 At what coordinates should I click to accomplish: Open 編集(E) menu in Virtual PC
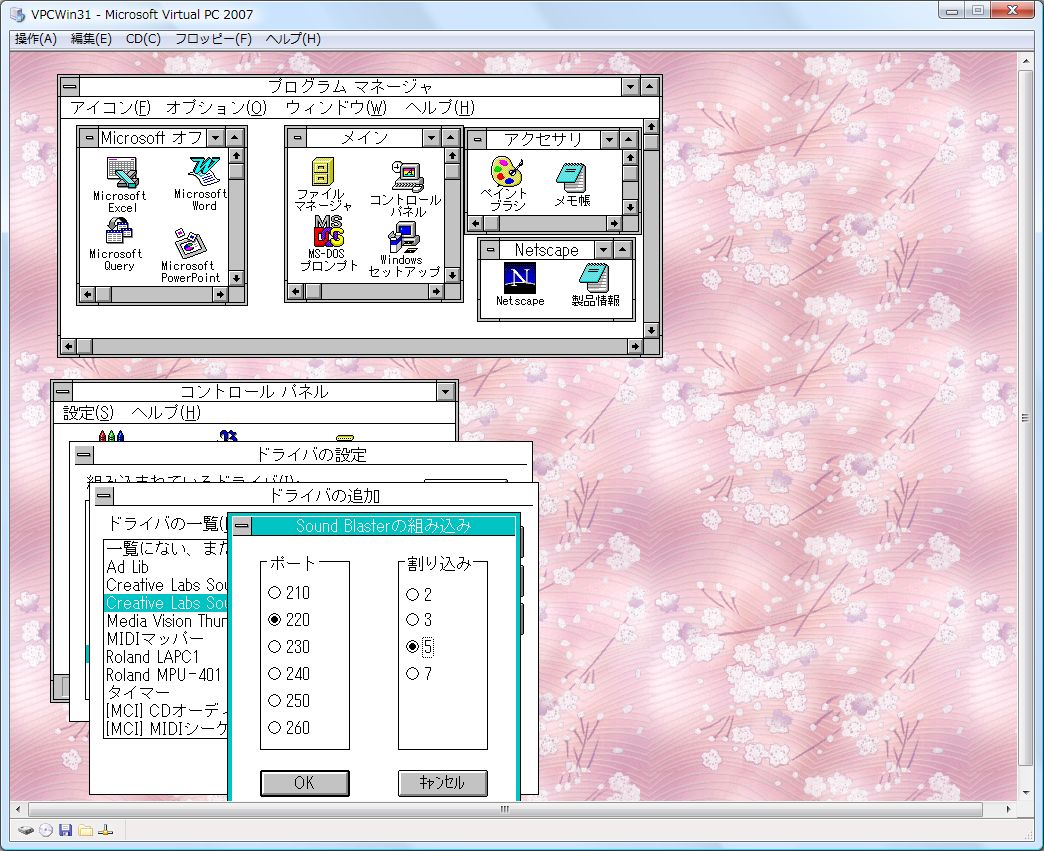pyautogui.click(x=91, y=39)
